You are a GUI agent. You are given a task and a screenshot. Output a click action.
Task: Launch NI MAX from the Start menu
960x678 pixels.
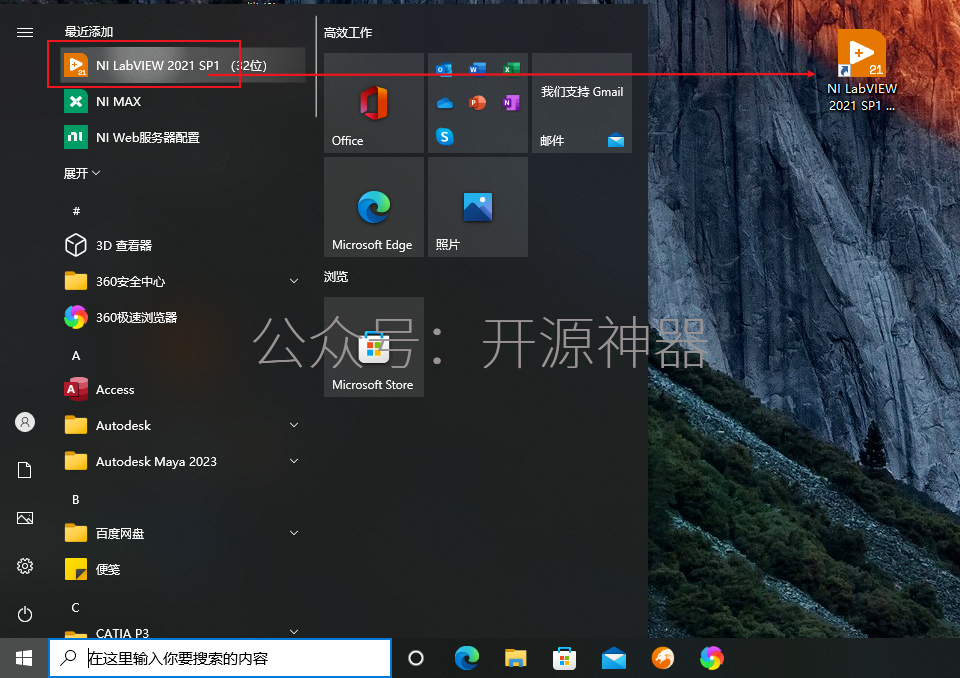[182, 101]
